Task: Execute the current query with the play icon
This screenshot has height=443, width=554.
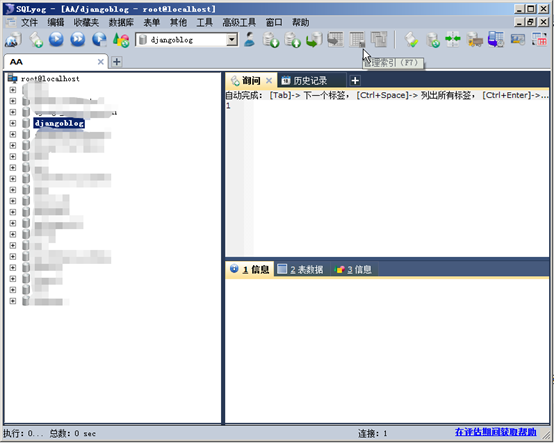Action: coord(56,39)
